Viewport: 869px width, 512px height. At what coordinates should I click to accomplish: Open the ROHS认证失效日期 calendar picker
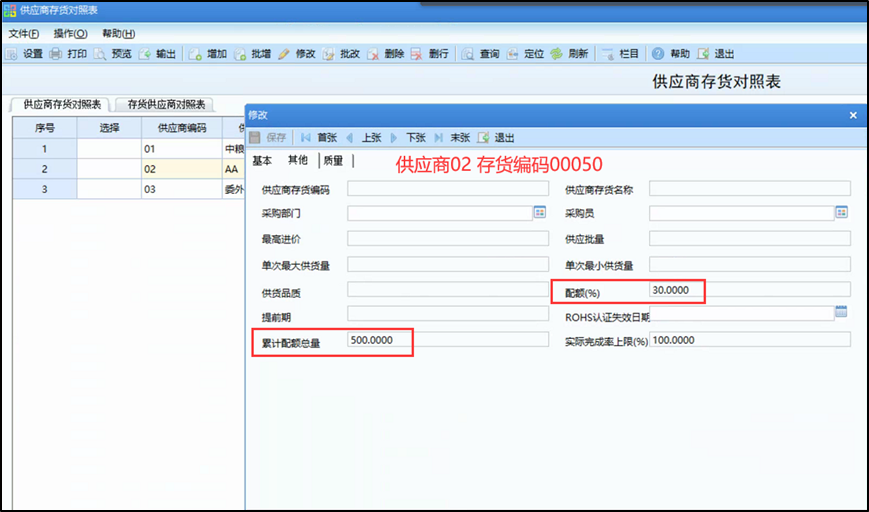[x=841, y=311]
